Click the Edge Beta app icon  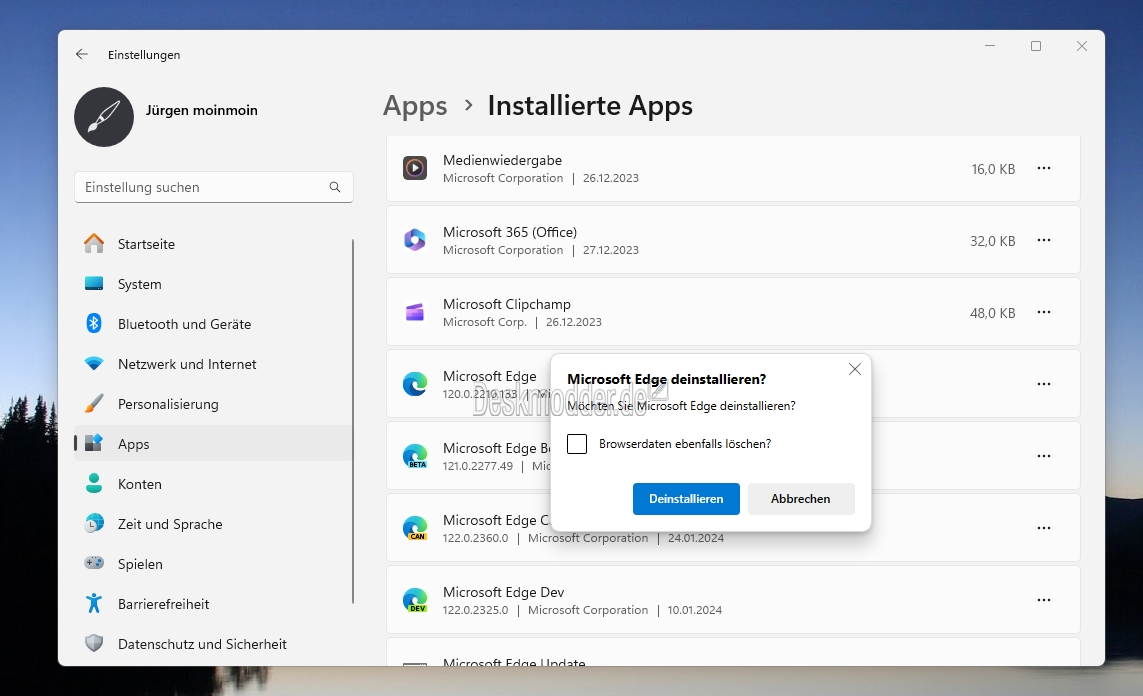point(415,455)
